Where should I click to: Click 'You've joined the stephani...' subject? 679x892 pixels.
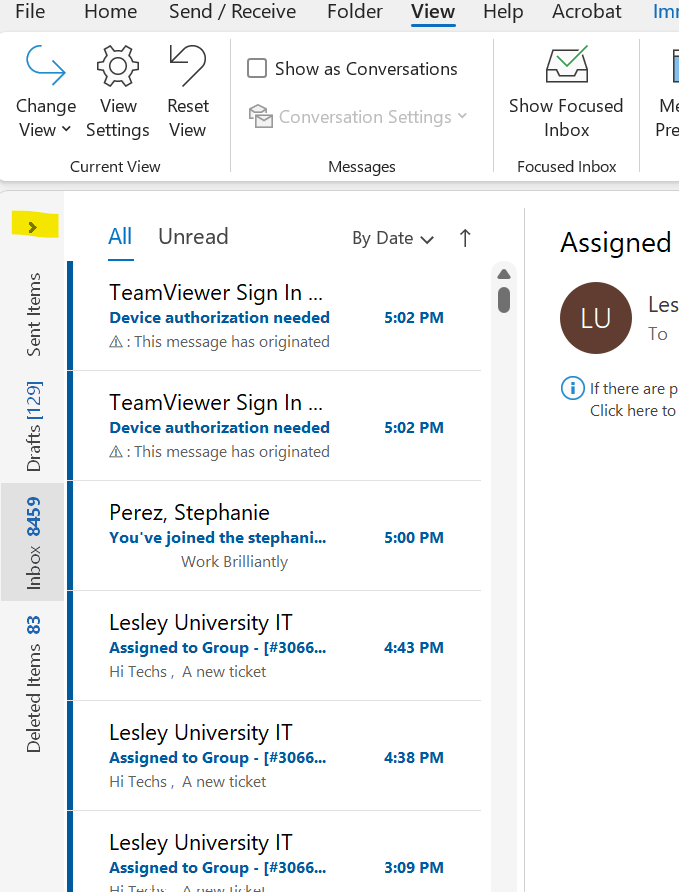(x=218, y=538)
